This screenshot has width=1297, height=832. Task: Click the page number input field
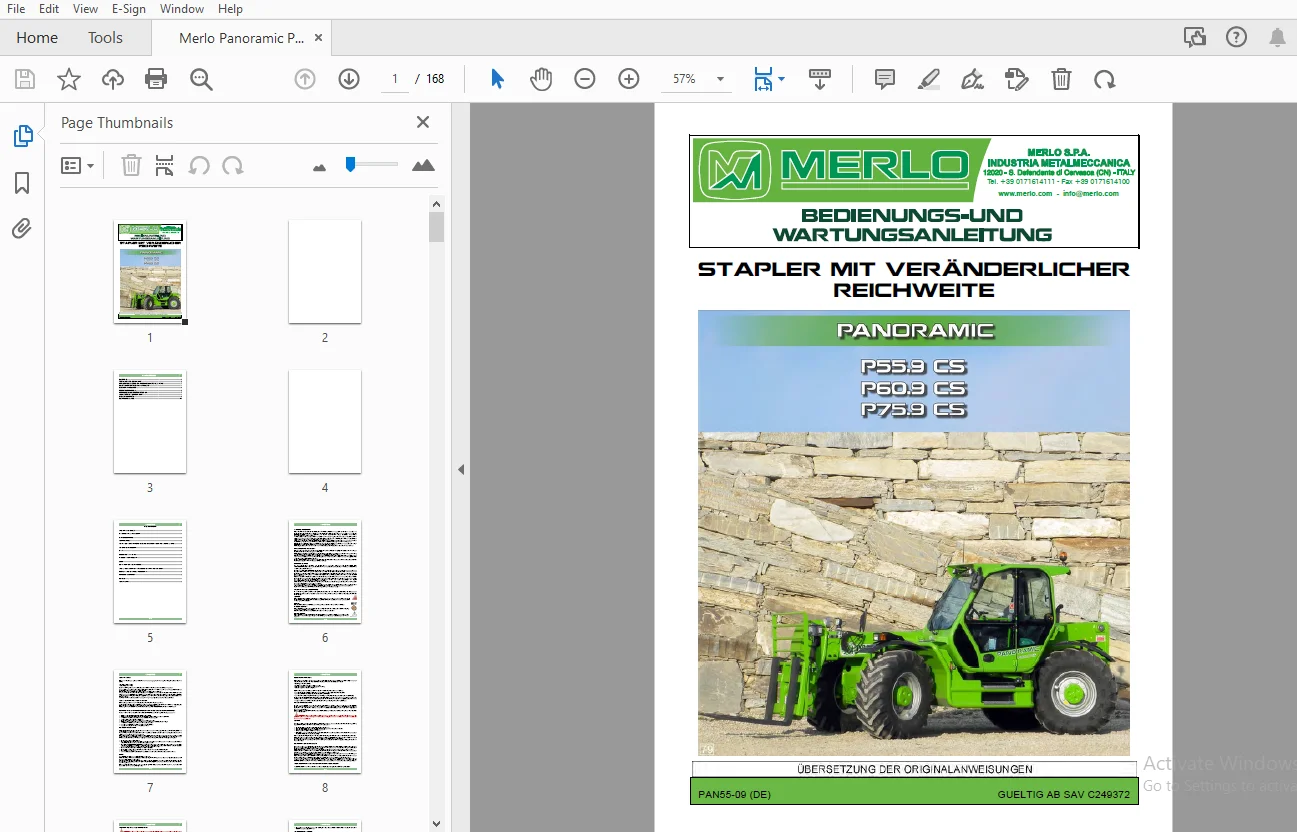coord(395,79)
